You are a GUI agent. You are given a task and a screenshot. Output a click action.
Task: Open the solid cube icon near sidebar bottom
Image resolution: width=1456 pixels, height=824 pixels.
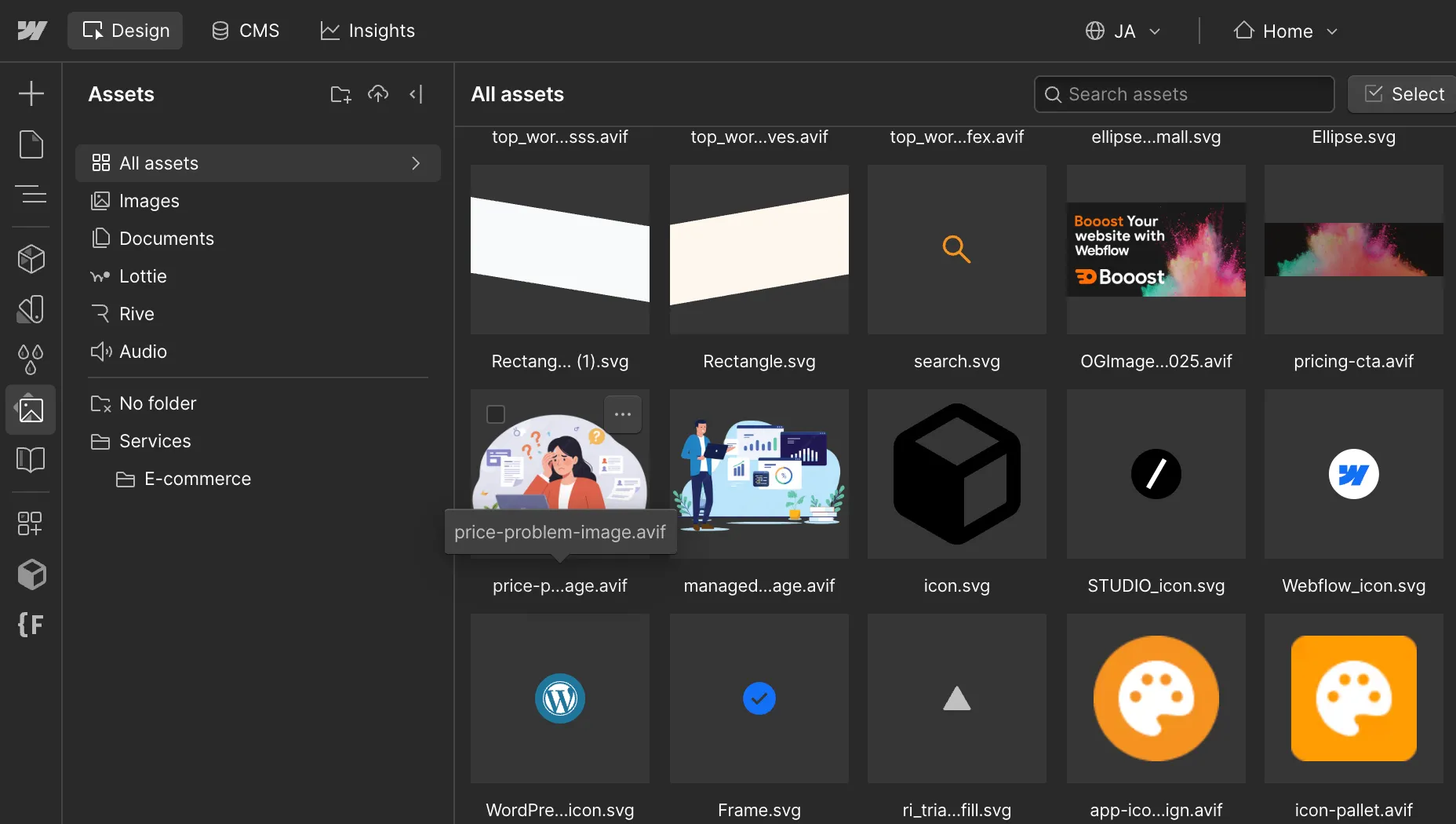click(x=31, y=574)
